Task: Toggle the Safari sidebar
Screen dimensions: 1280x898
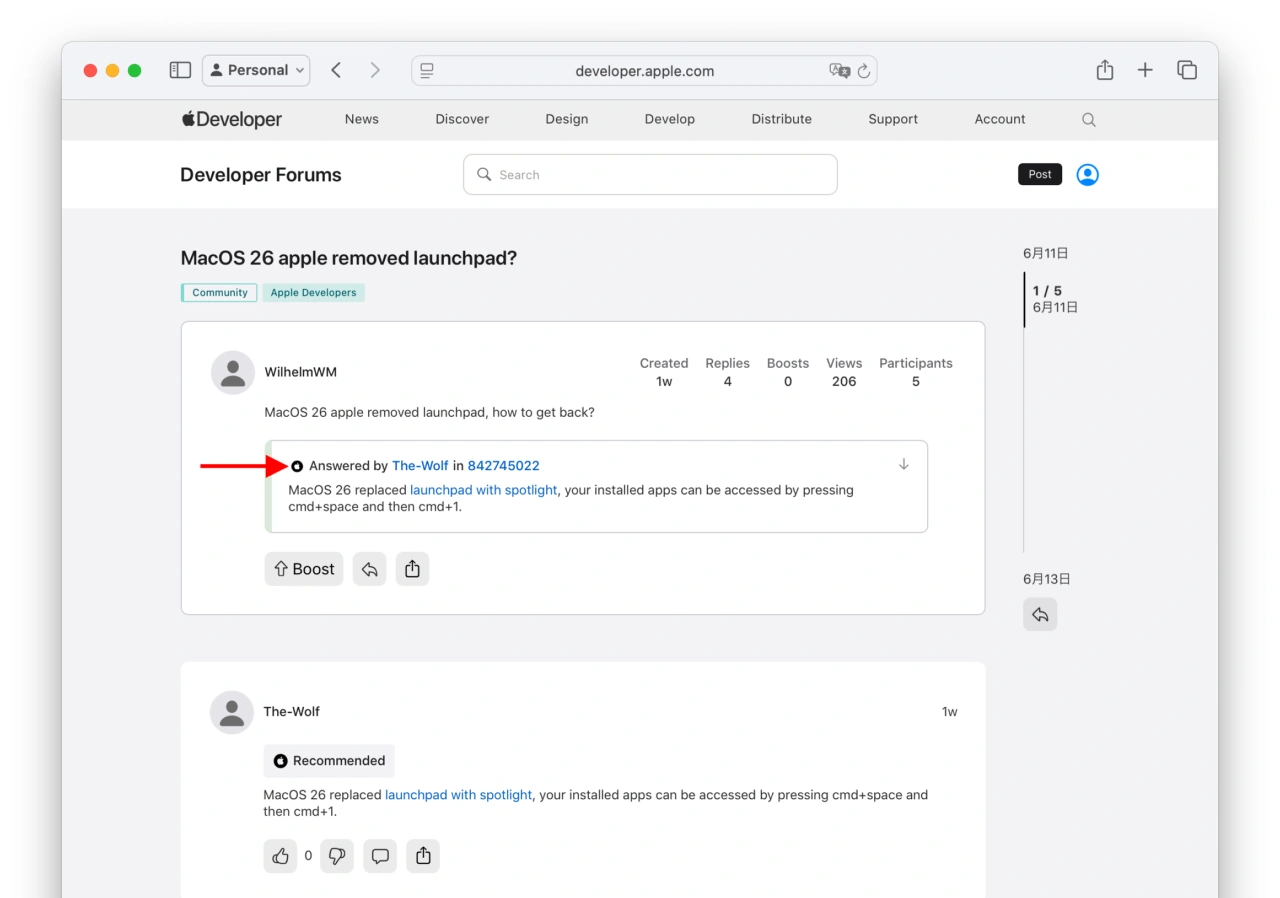Action: point(180,70)
